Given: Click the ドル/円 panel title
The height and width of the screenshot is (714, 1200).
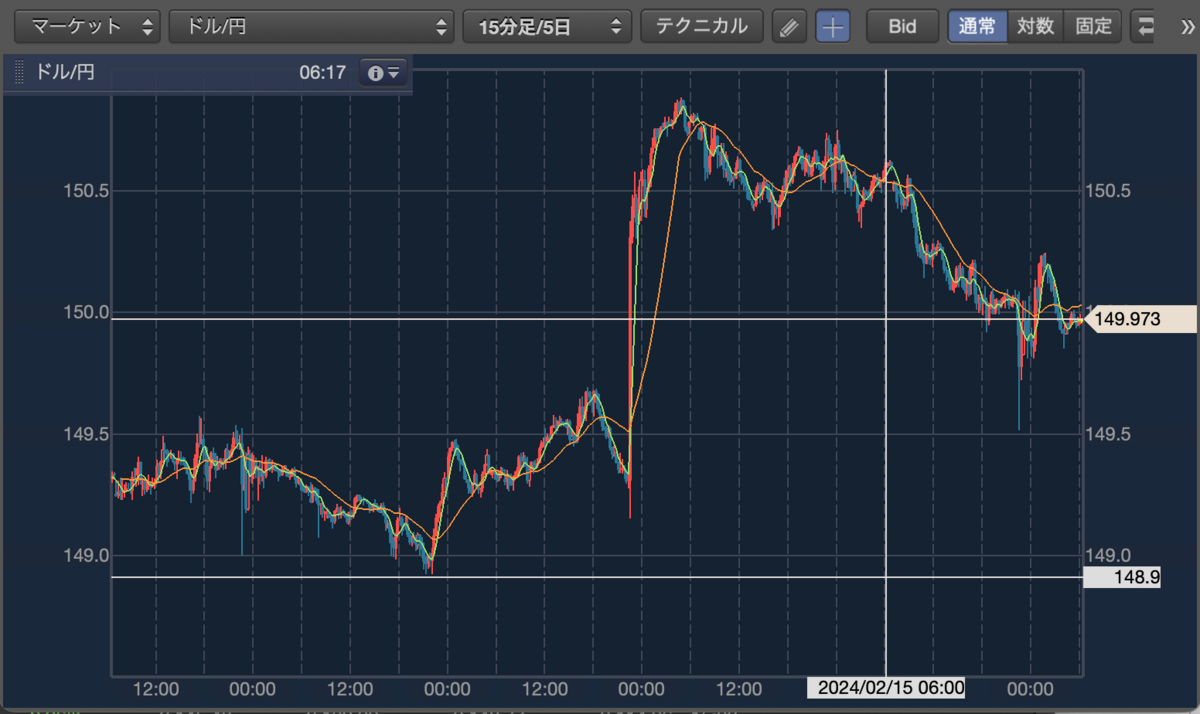Looking at the screenshot, I should point(65,73).
